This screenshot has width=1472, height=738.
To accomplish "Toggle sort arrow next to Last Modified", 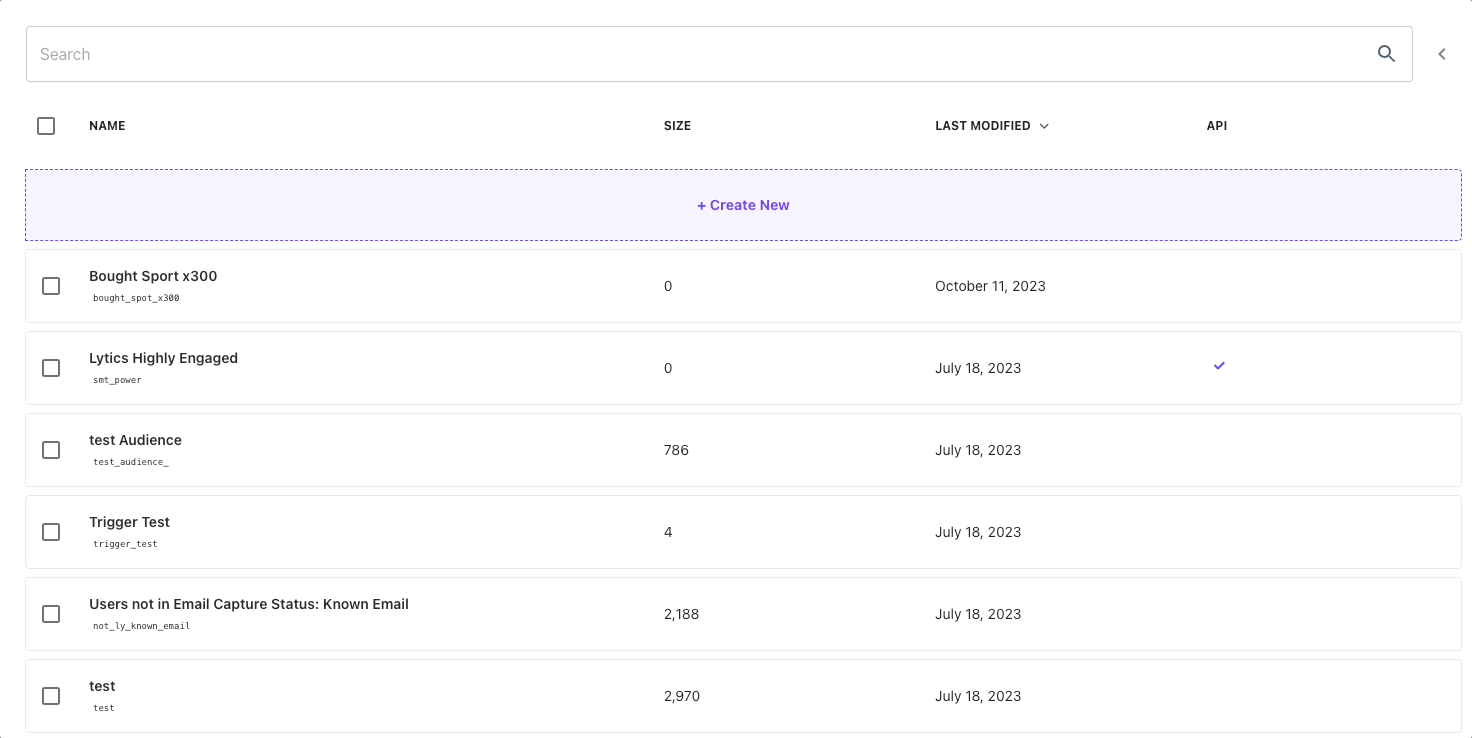I will click(x=1044, y=126).
